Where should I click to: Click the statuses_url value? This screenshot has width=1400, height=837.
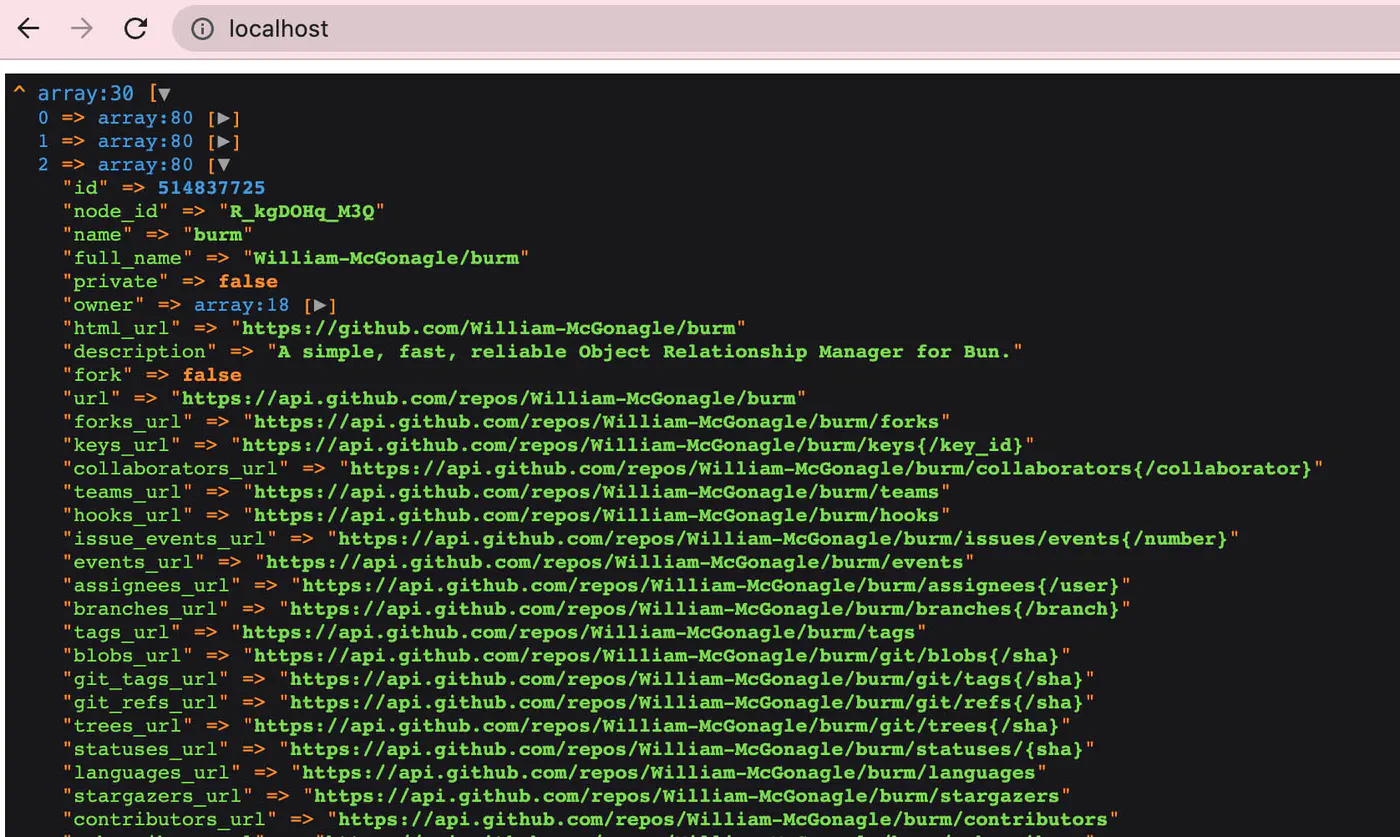(x=687, y=749)
